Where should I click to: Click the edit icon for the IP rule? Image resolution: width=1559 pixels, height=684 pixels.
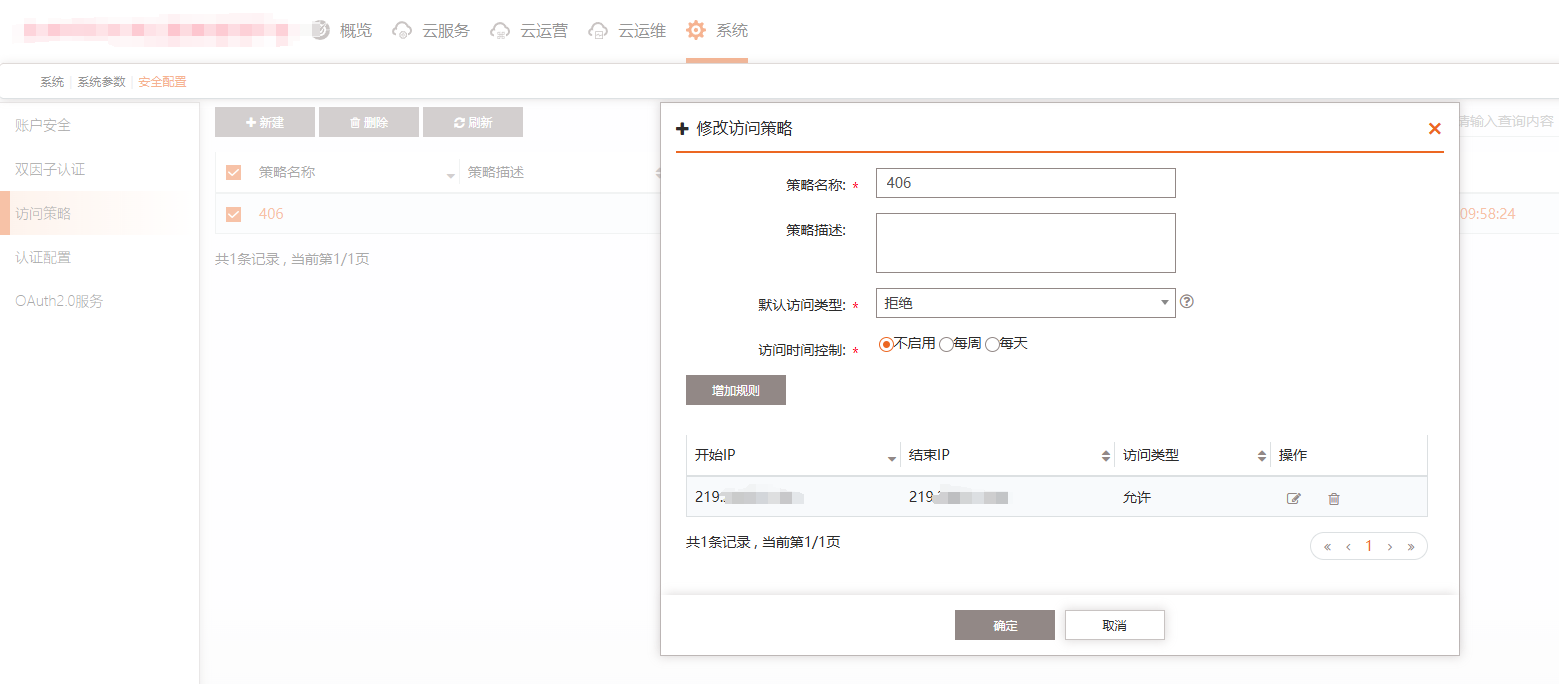[1294, 498]
